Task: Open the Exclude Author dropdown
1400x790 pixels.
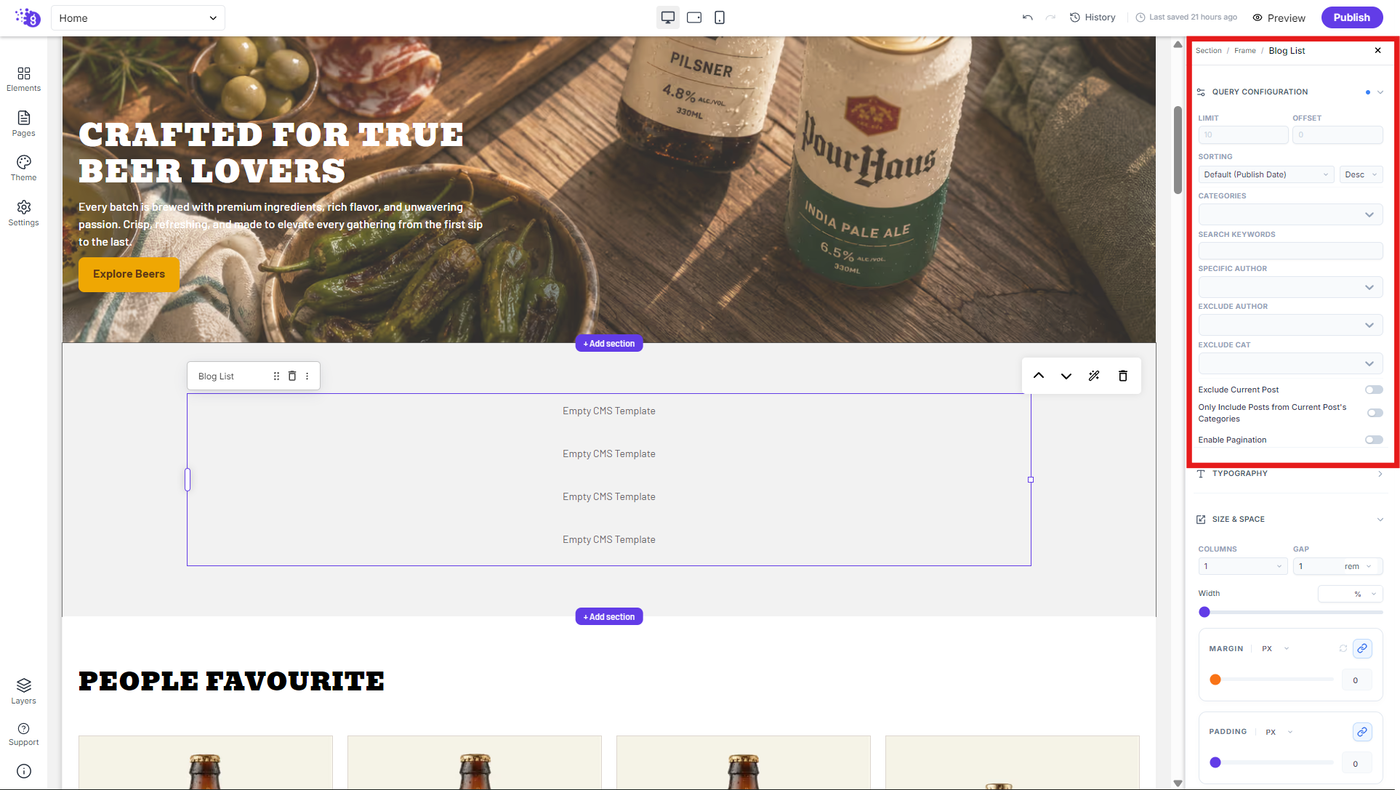Action: [x=1290, y=325]
